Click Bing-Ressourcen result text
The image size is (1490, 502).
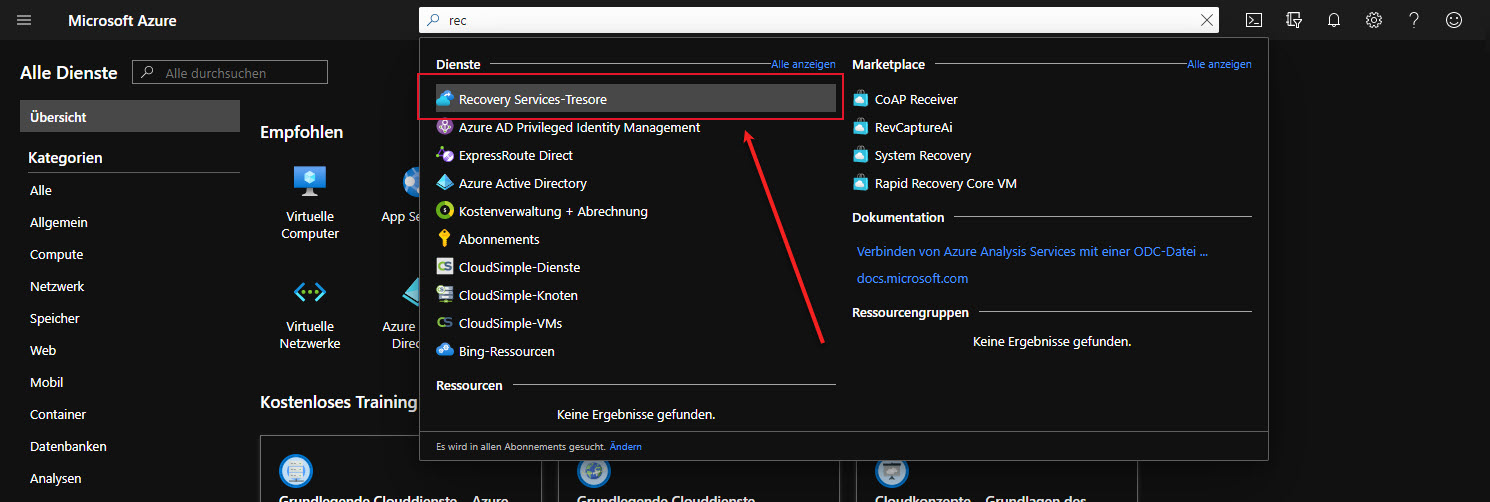507,351
